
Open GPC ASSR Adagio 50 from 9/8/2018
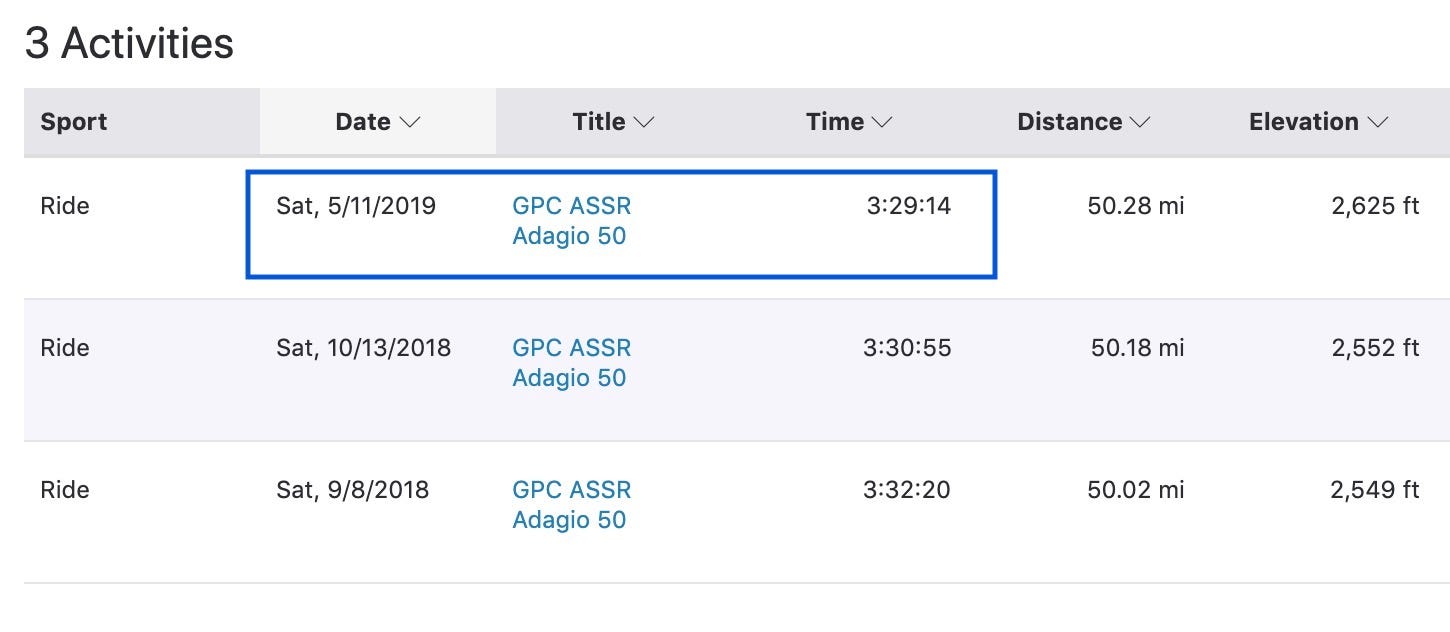(572, 505)
